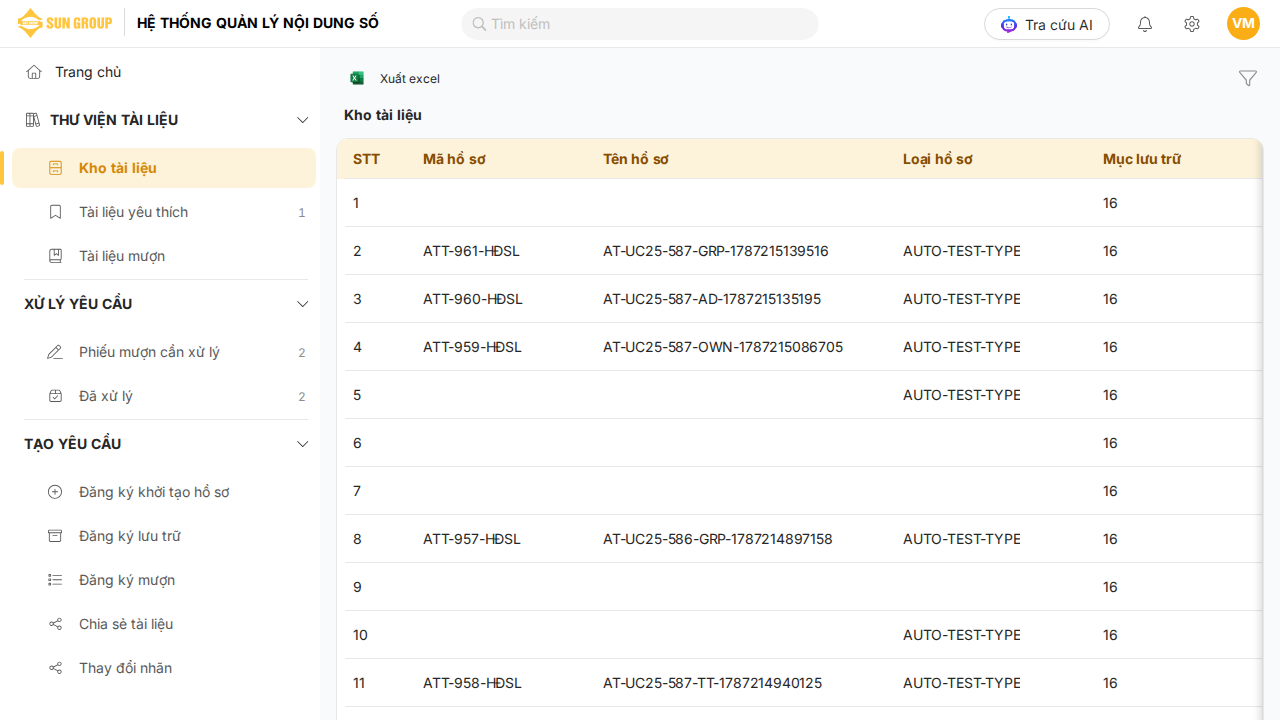This screenshot has height=720, width=1280.
Task: Click the ATT-961-HĐSL record code
Action: (x=471, y=251)
